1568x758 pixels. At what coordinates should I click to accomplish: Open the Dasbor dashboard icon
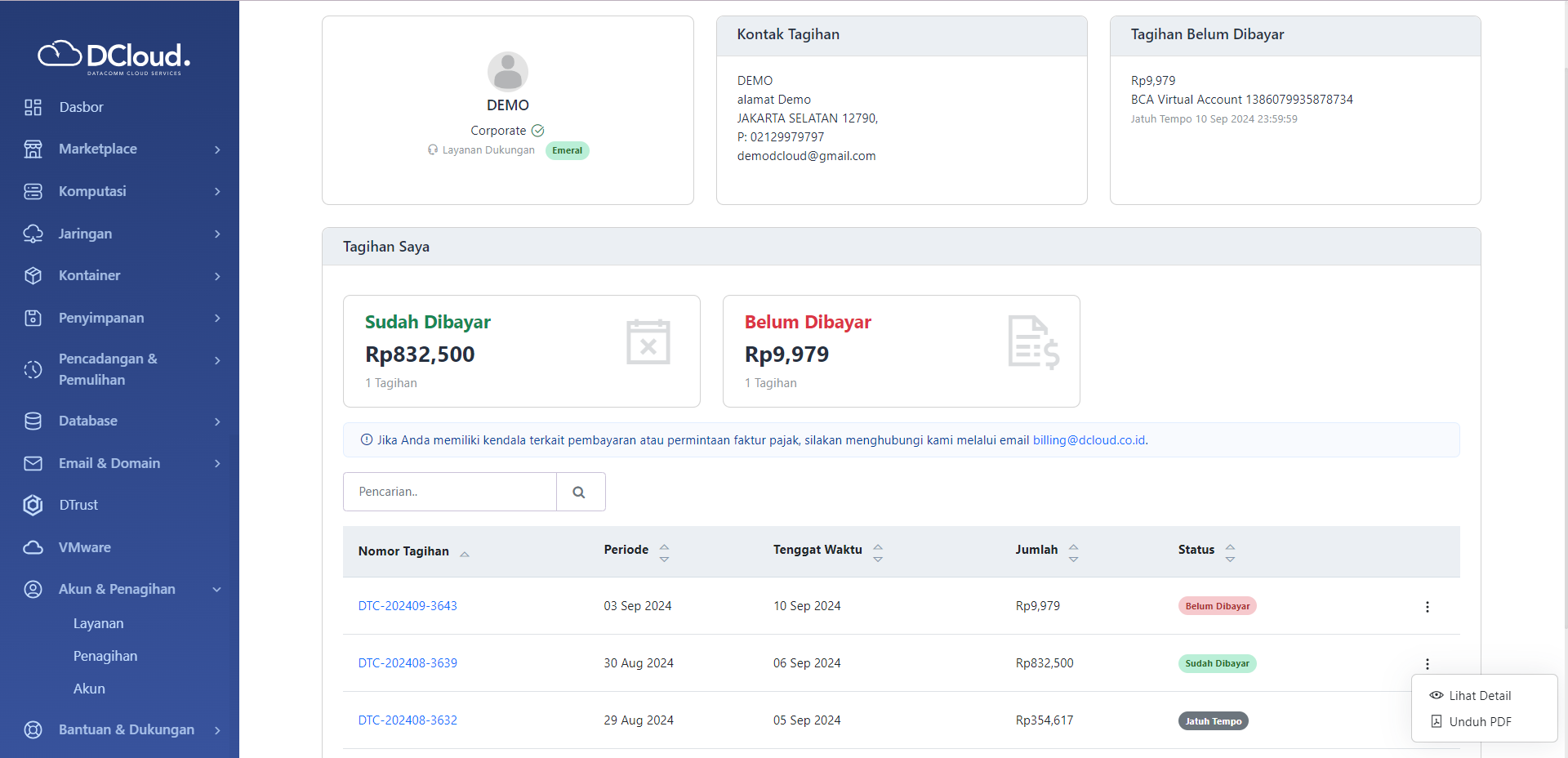coord(33,107)
